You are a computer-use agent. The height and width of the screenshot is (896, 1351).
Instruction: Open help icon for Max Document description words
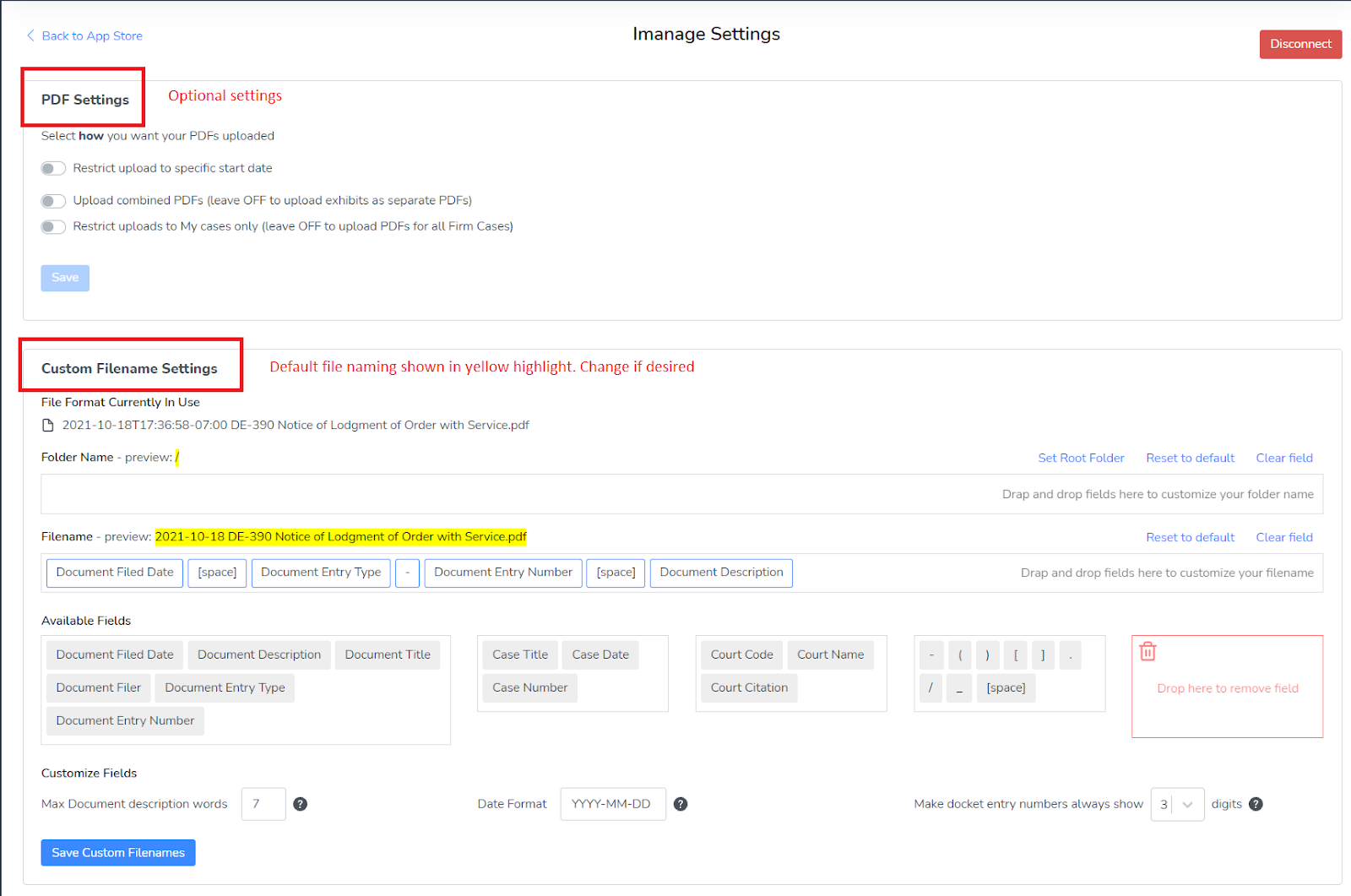(300, 804)
